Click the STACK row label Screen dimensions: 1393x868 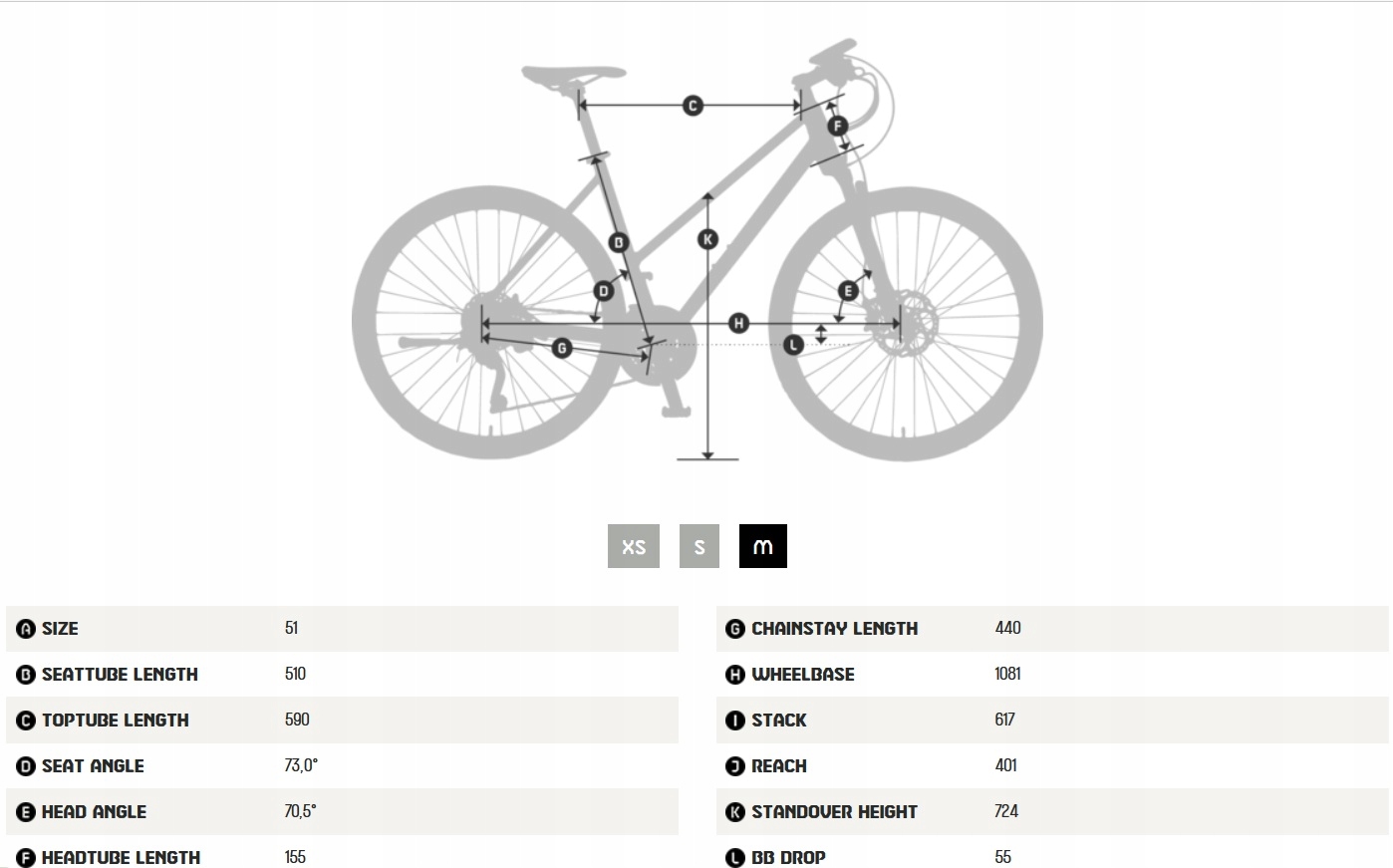tap(778, 721)
